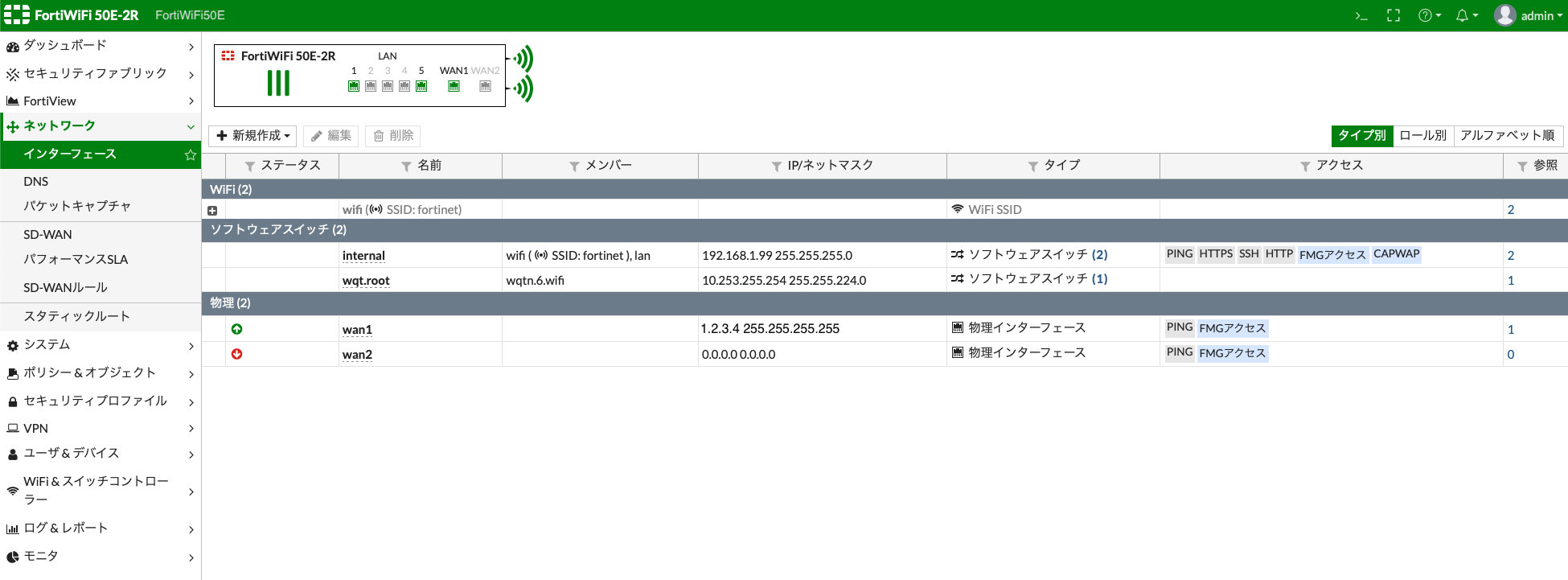
Task: Open internal interface reference count link
Action: (x=1511, y=256)
